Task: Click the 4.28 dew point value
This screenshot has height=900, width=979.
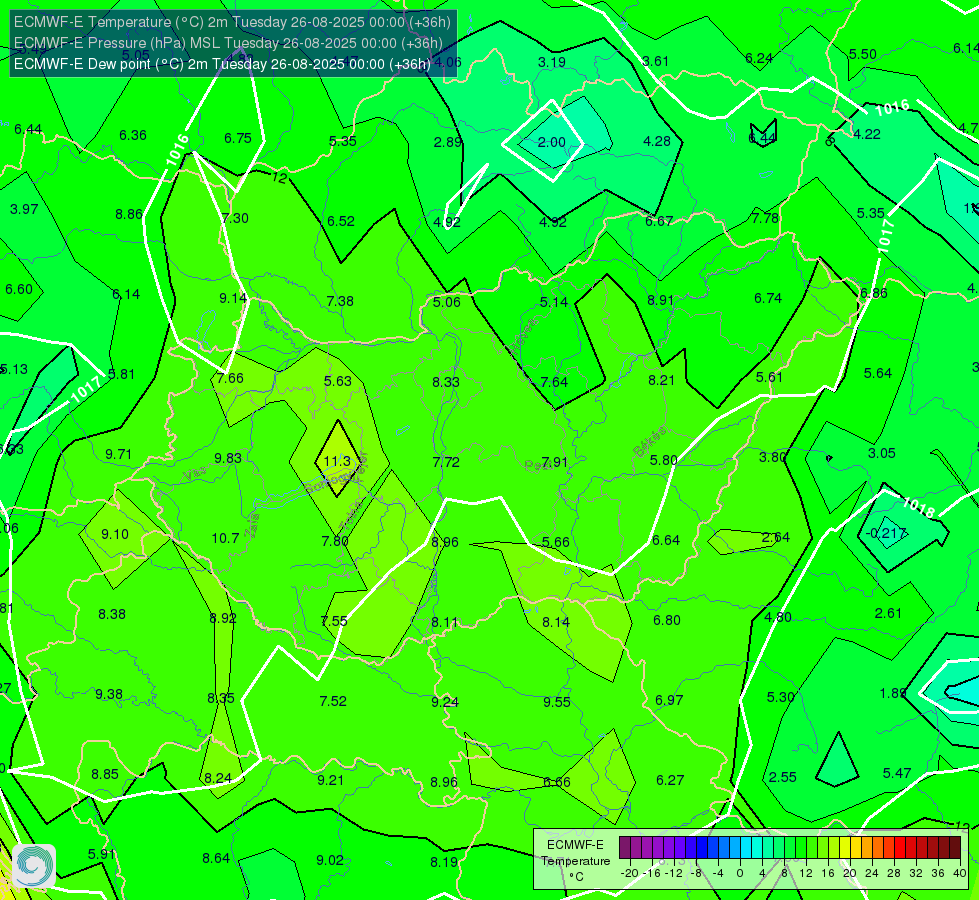Action: [657, 141]
